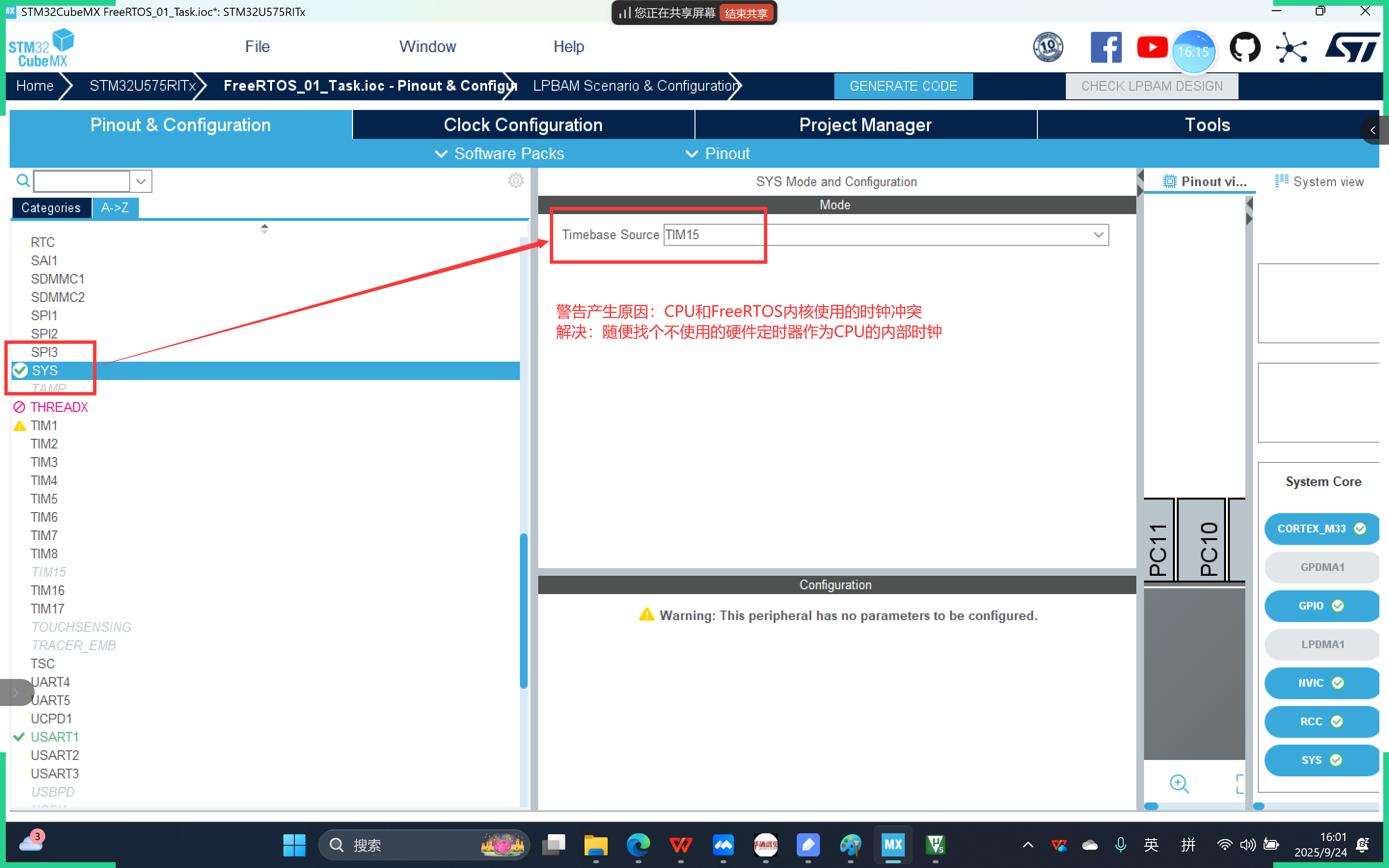Open LPBAM Scenario & Configuration breadcrumb
Viewport: 1389px width, 868px height.
(635, 85)
